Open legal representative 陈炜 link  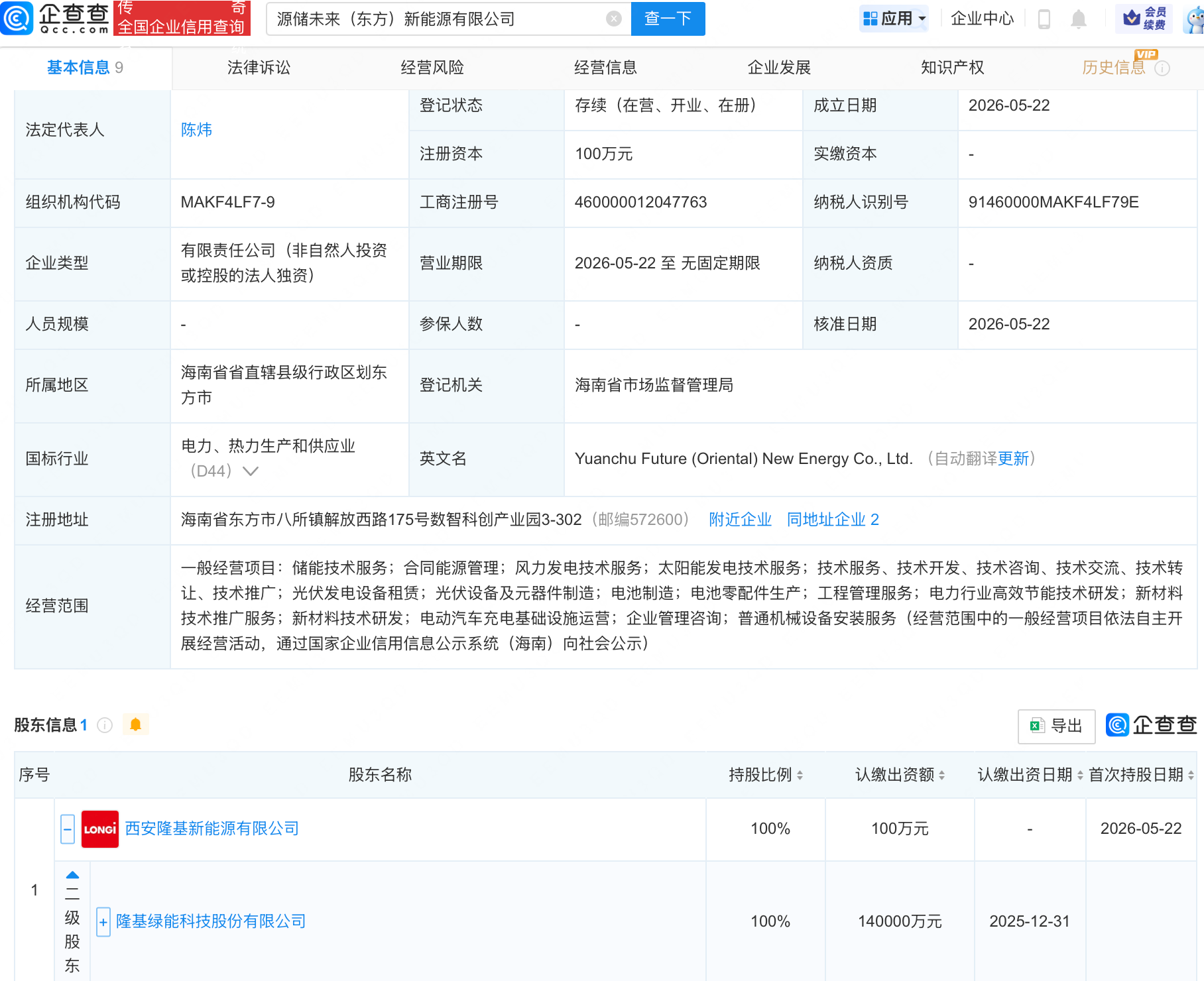(196, 130)
